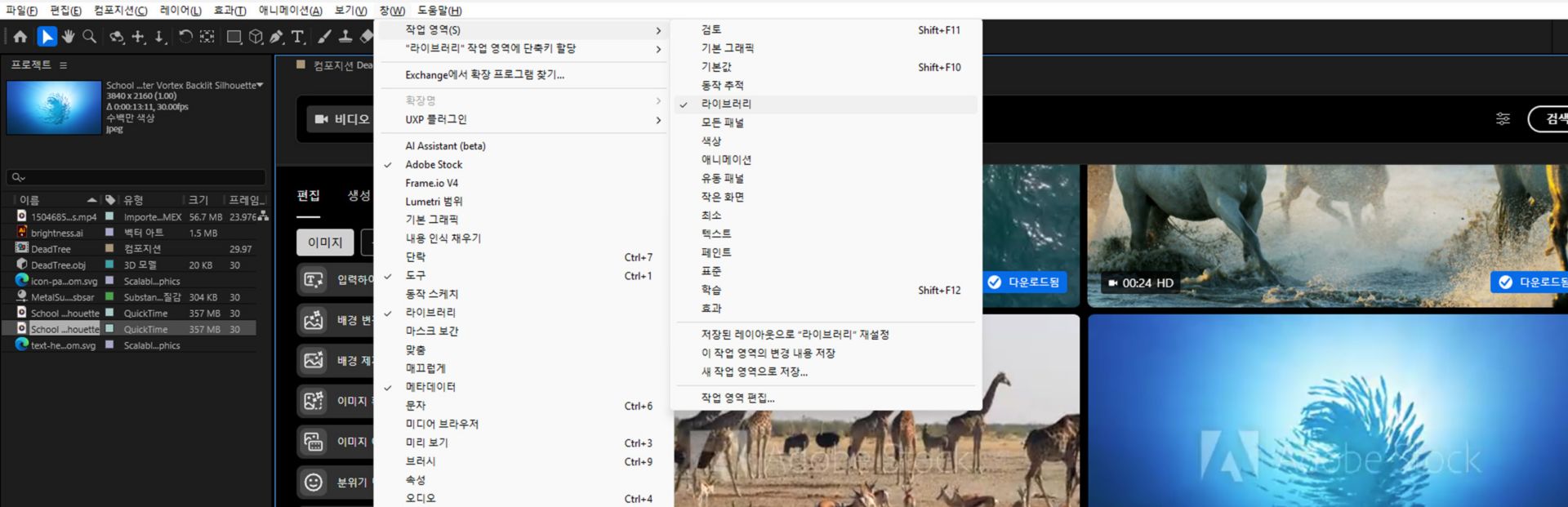Click the search magnifier in project search
Screen dimensions: 1568x507
click(x=17, y=177)
